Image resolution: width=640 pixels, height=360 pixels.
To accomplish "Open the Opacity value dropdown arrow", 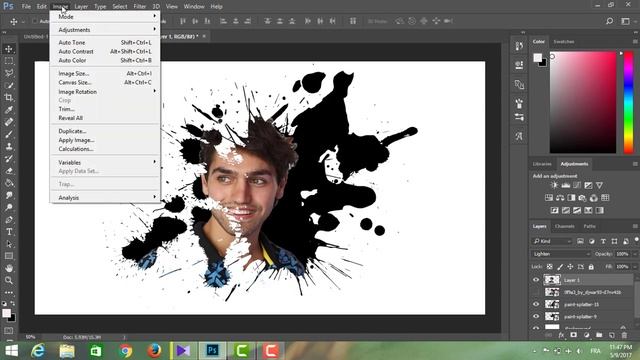I will pyautogui.click(x=635, y=254).
